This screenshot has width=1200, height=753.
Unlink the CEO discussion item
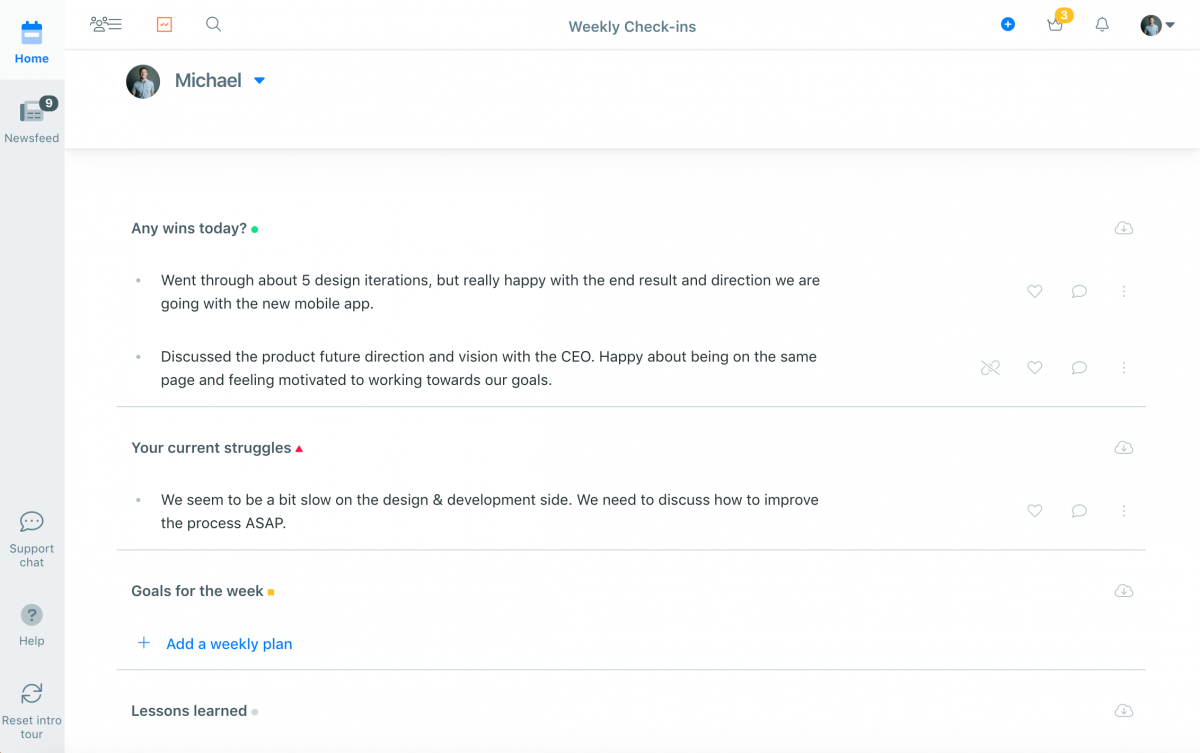[x=990, y=367]
